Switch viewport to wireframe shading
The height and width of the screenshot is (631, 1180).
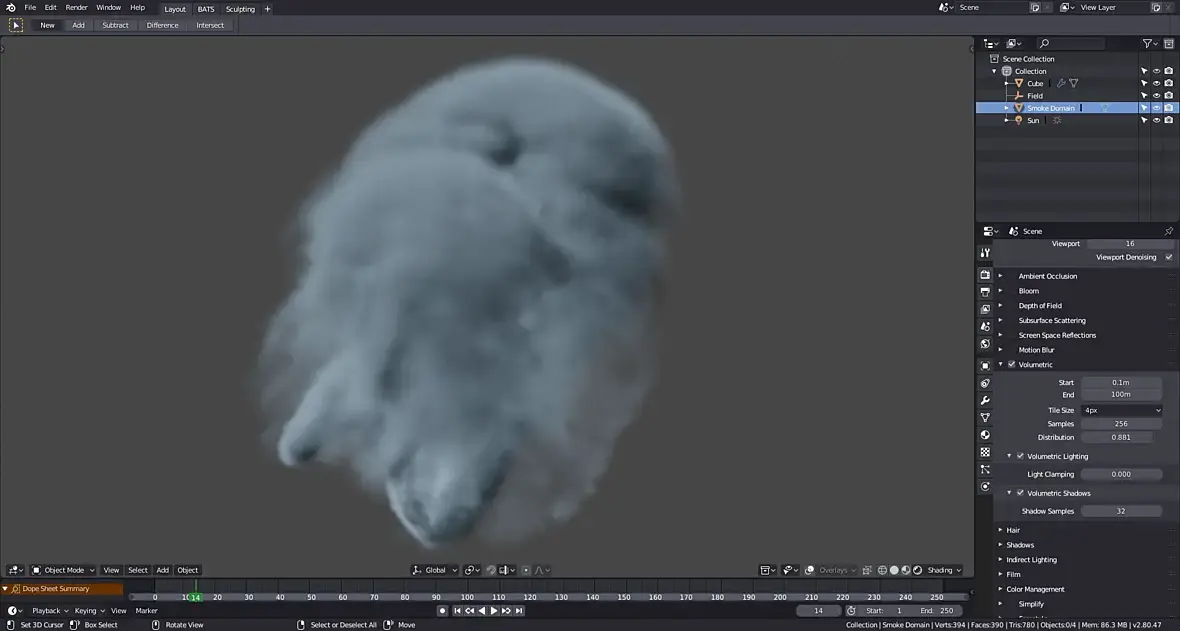click(x=882, y=570)
